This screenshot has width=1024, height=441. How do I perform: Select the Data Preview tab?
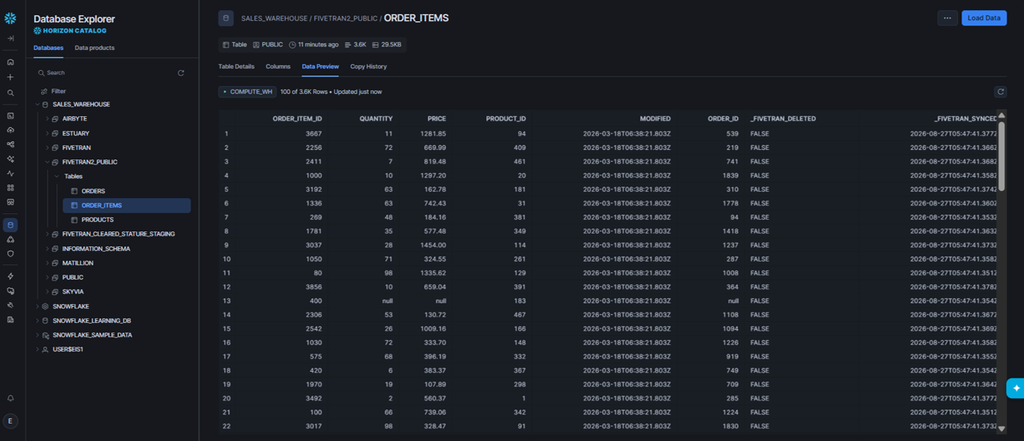pyautogui.click(x=320, y=67)
